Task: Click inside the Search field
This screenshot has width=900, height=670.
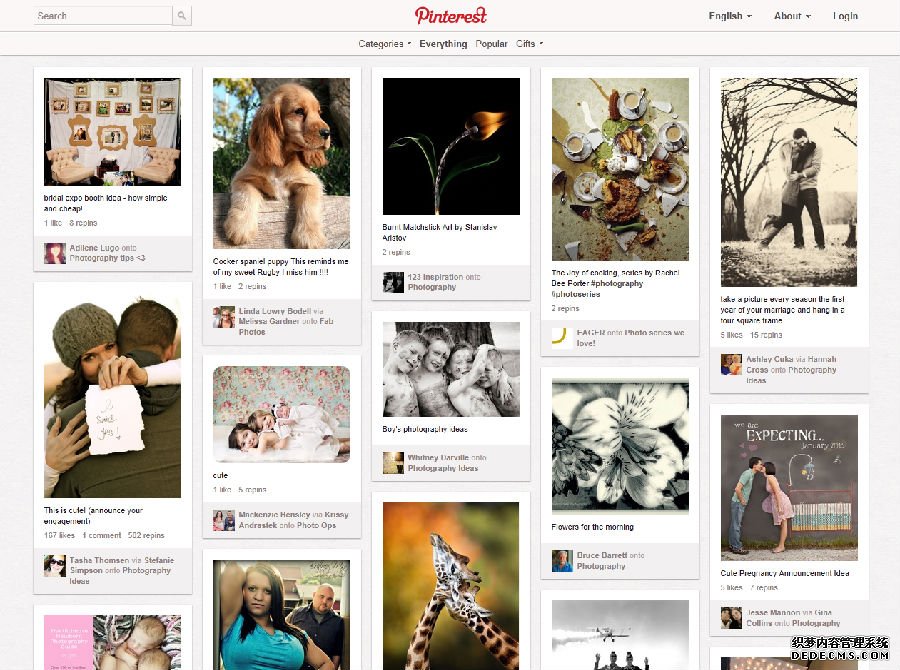Action: click(103, 16)
